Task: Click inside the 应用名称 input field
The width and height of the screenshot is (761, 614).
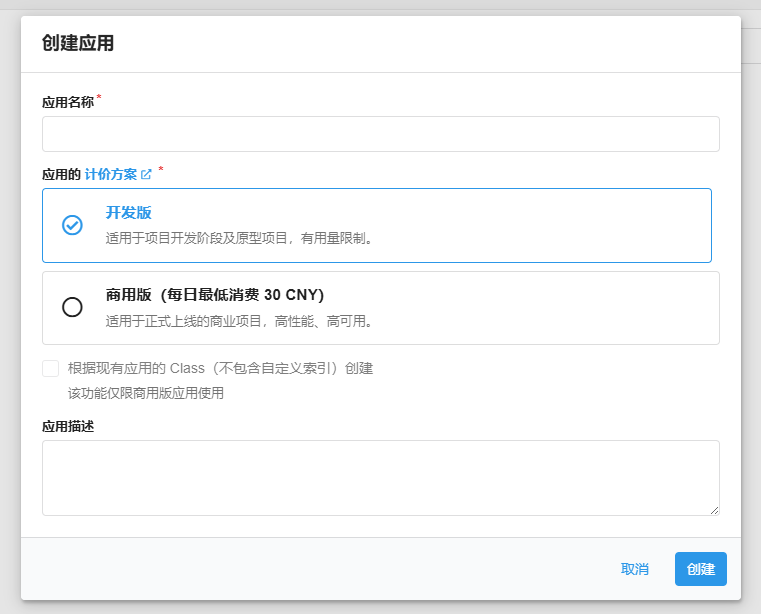Action: [x=380, y=134]
